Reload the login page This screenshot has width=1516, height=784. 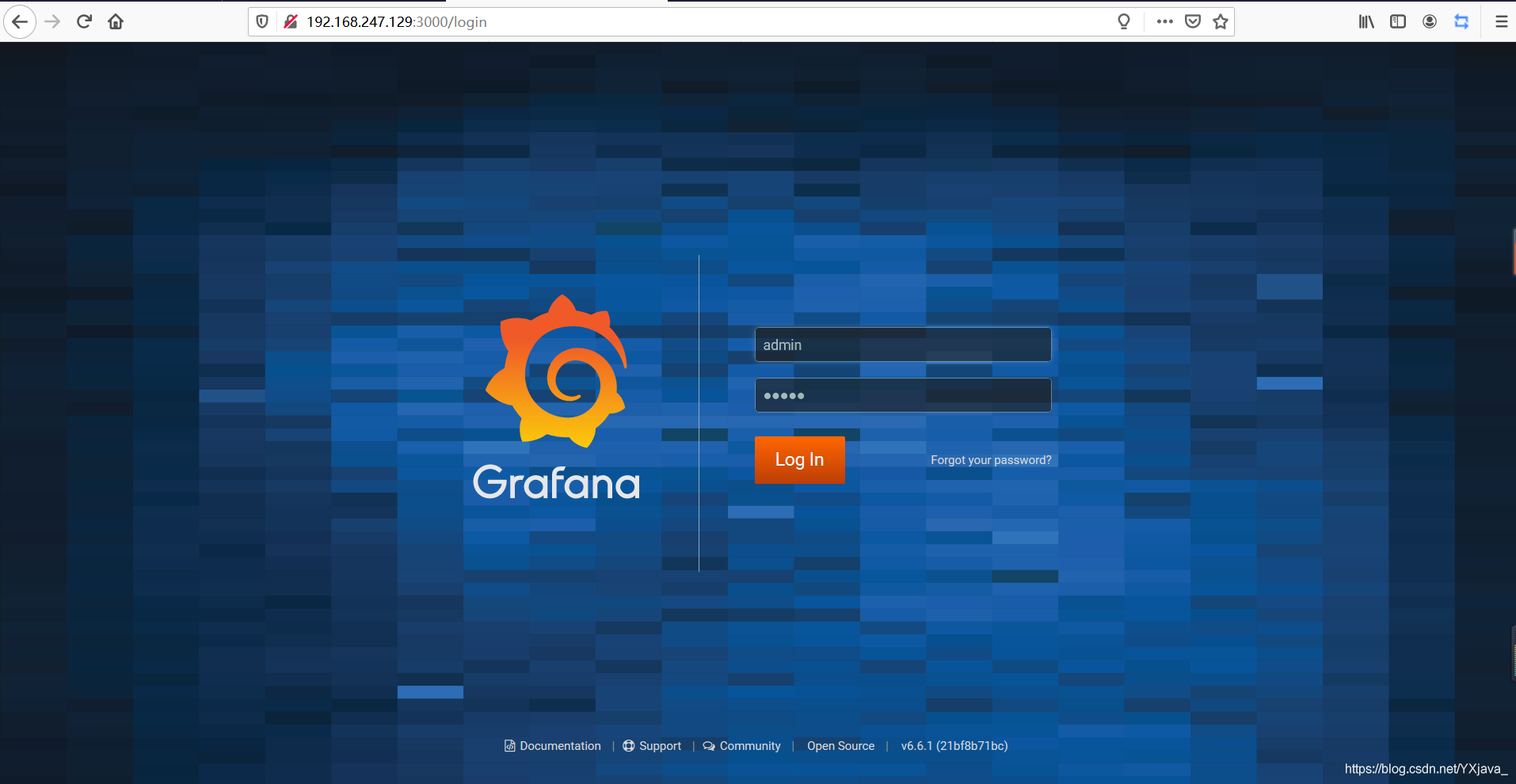point(84,21)
